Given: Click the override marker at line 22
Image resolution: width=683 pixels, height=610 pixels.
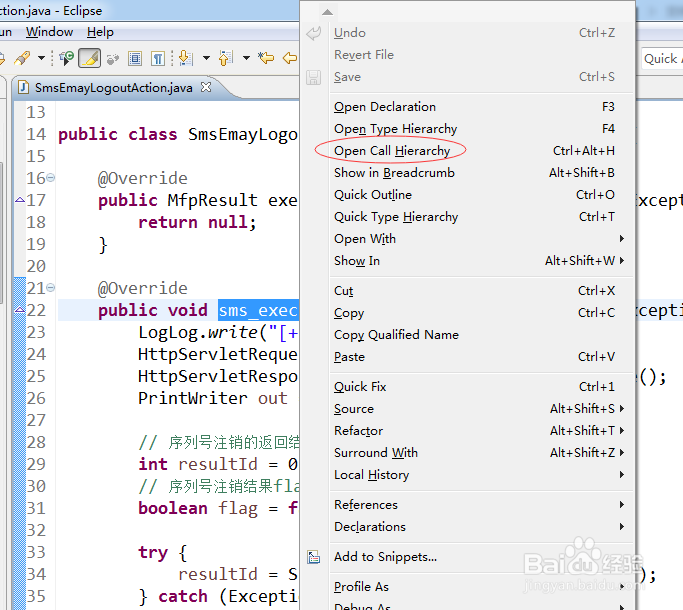Looking at the screenshot, I should coord(20,310).
